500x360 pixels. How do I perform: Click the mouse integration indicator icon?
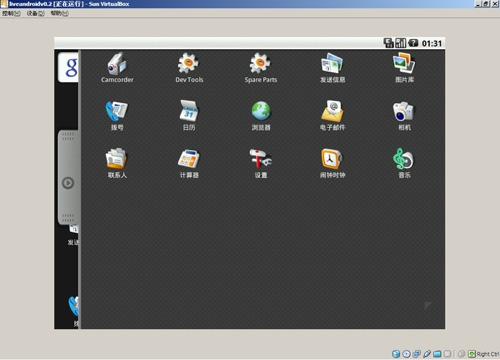coord(462,354)
